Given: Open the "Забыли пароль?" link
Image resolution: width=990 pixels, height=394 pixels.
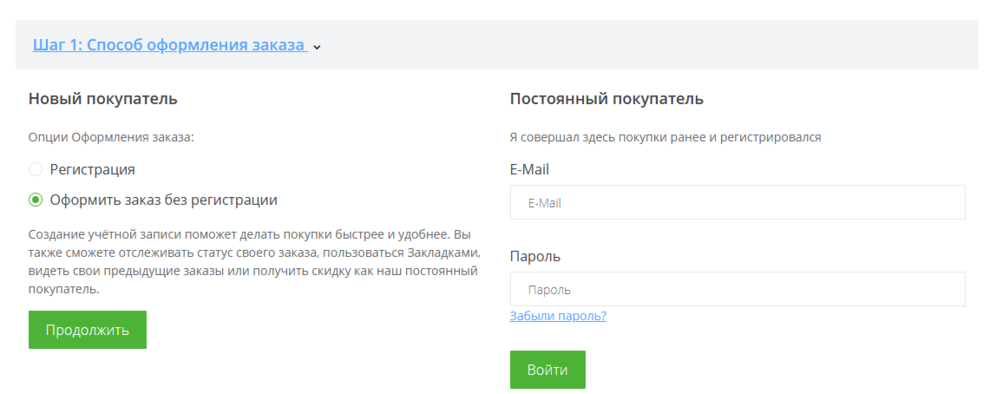Looking at the screenshot, I should [x=558, y=316].
